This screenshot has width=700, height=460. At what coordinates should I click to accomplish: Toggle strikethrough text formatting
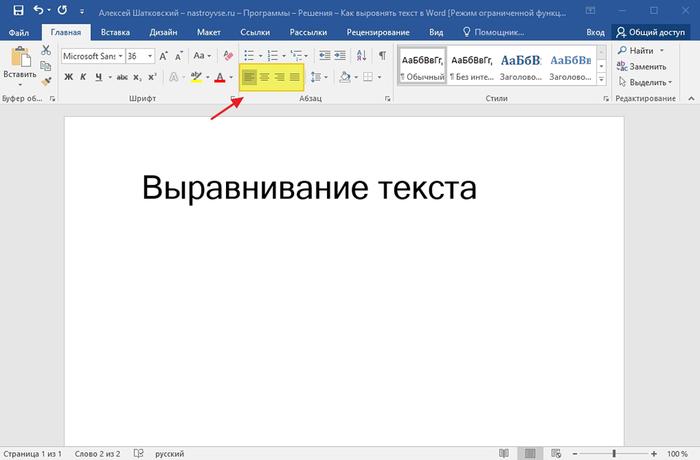122,77
